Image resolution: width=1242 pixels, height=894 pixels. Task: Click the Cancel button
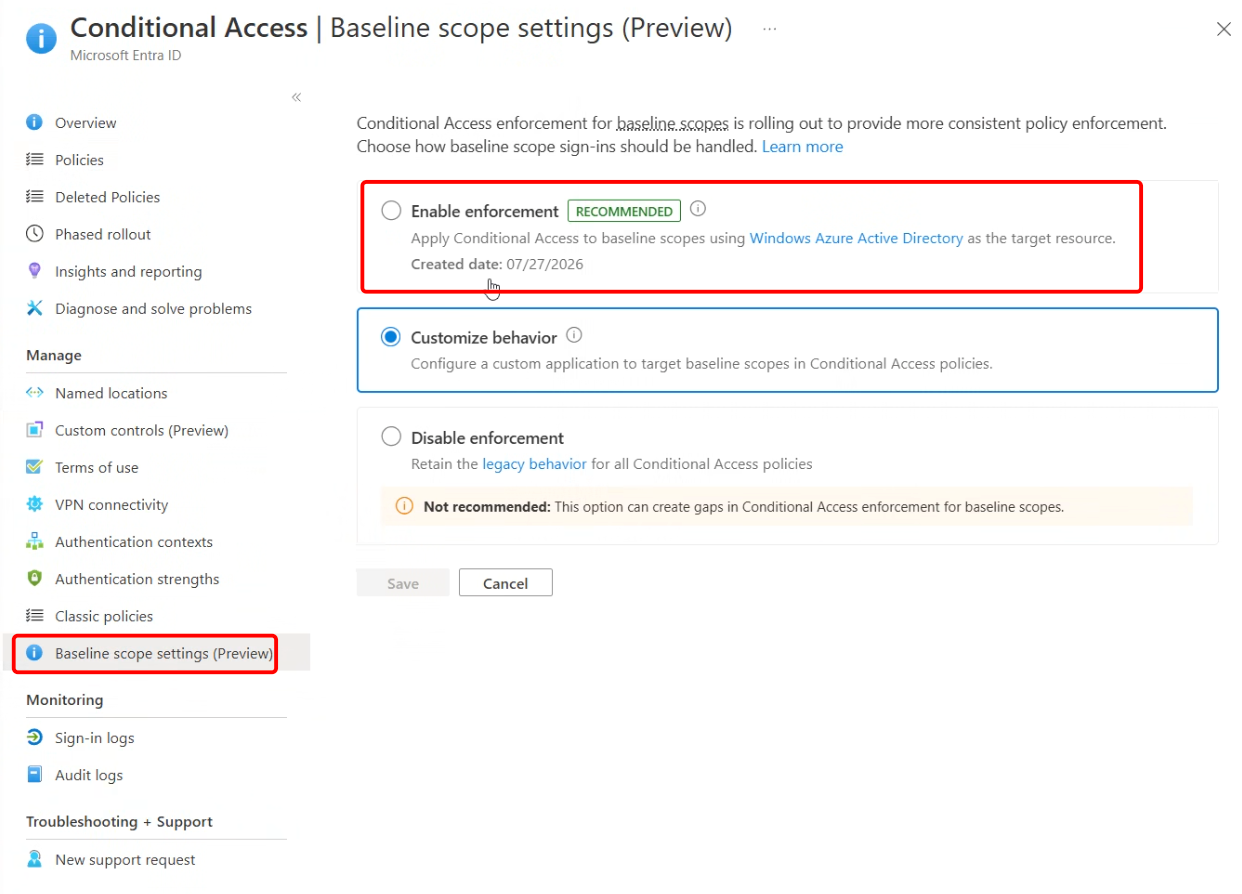tap(506, 583)
